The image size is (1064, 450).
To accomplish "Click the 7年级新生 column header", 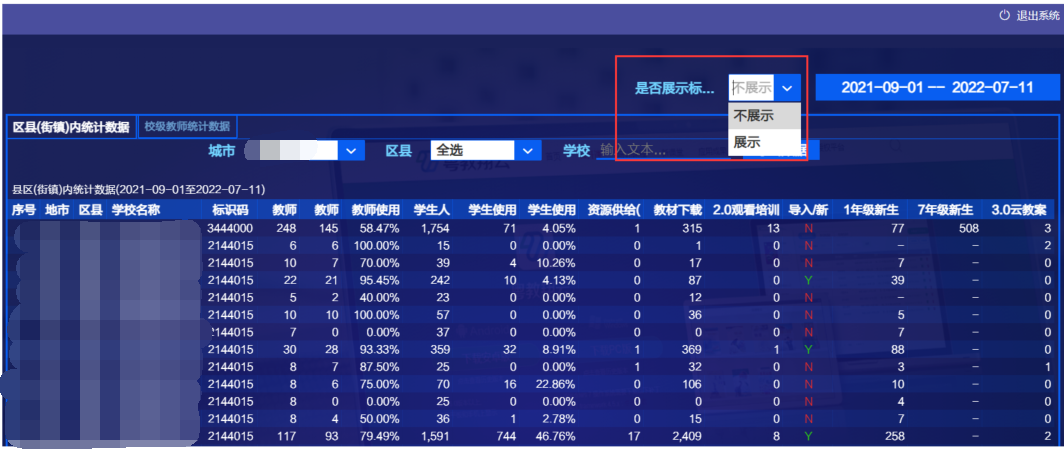I will click(x=945, y=210).
